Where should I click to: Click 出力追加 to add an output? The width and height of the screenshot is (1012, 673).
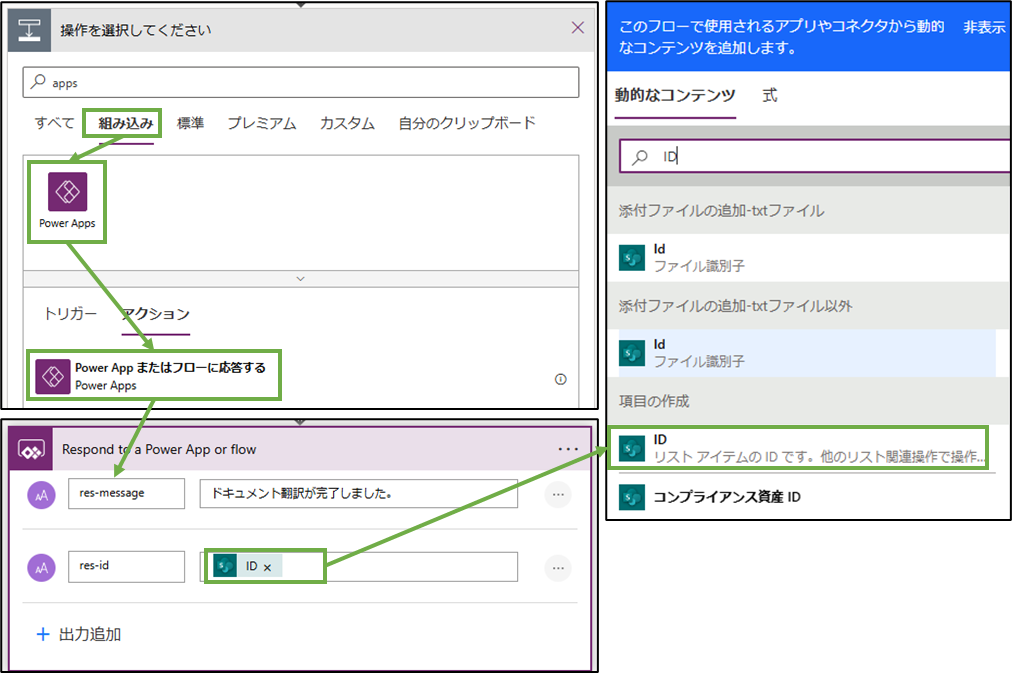(79, 634)
